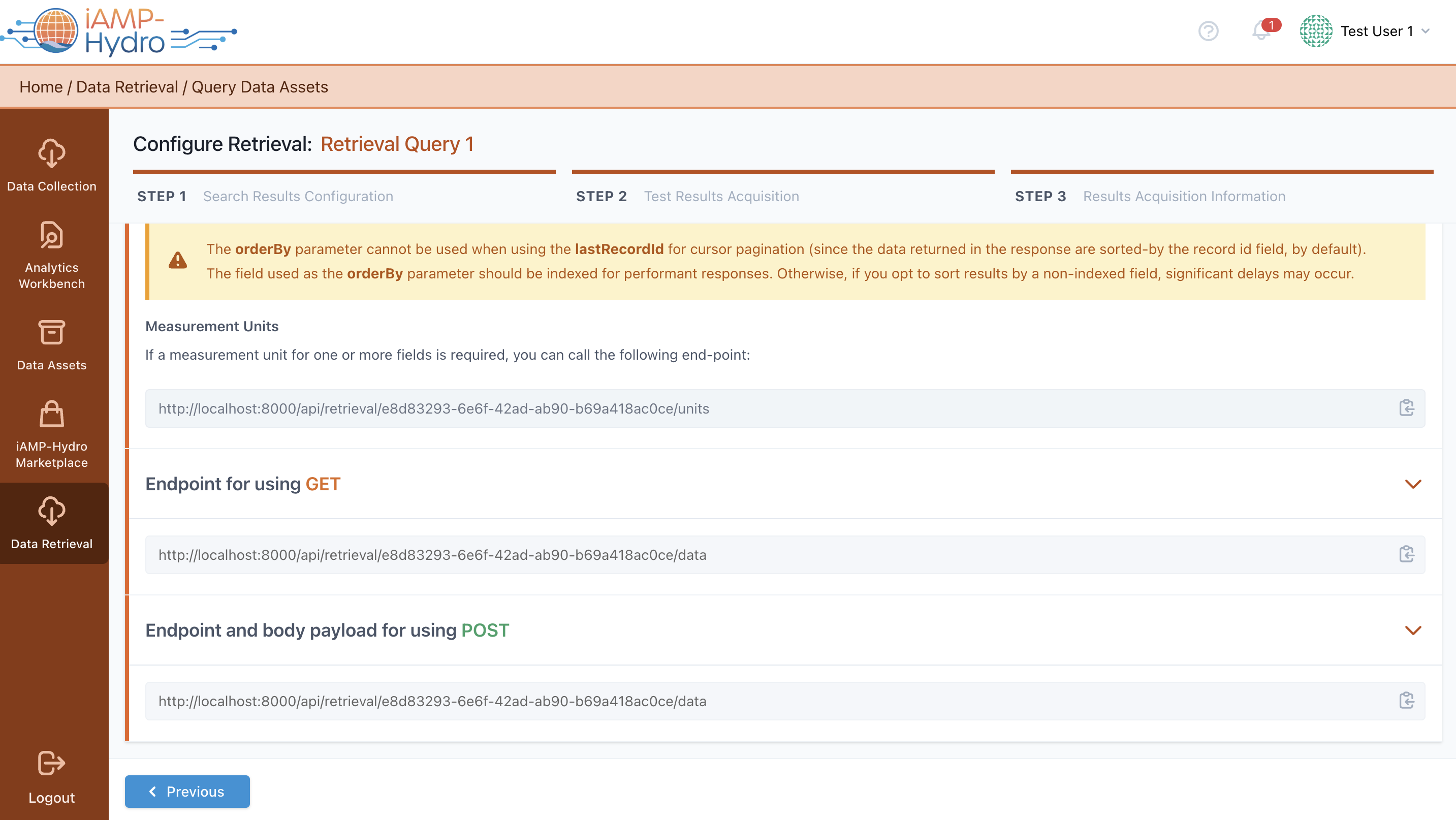Go to Data Retrieval breadcrumb link
Image resolution: width=1456 pixels, height=820 pixels.
126,87
